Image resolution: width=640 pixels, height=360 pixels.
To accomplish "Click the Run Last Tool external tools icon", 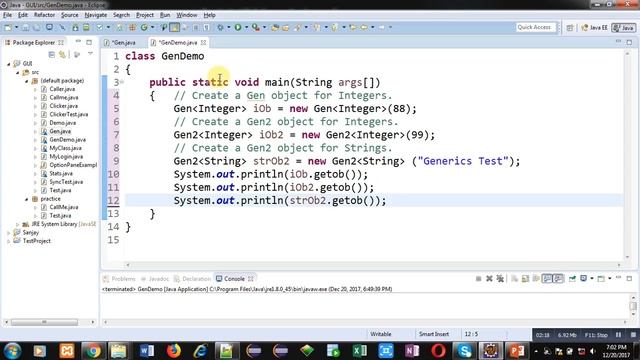I will pyautogui.click(x=256, y=27).
